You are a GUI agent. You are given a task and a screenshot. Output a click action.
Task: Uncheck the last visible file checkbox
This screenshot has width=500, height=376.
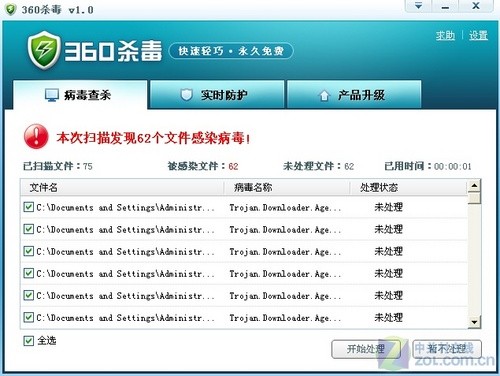(28, 317)
